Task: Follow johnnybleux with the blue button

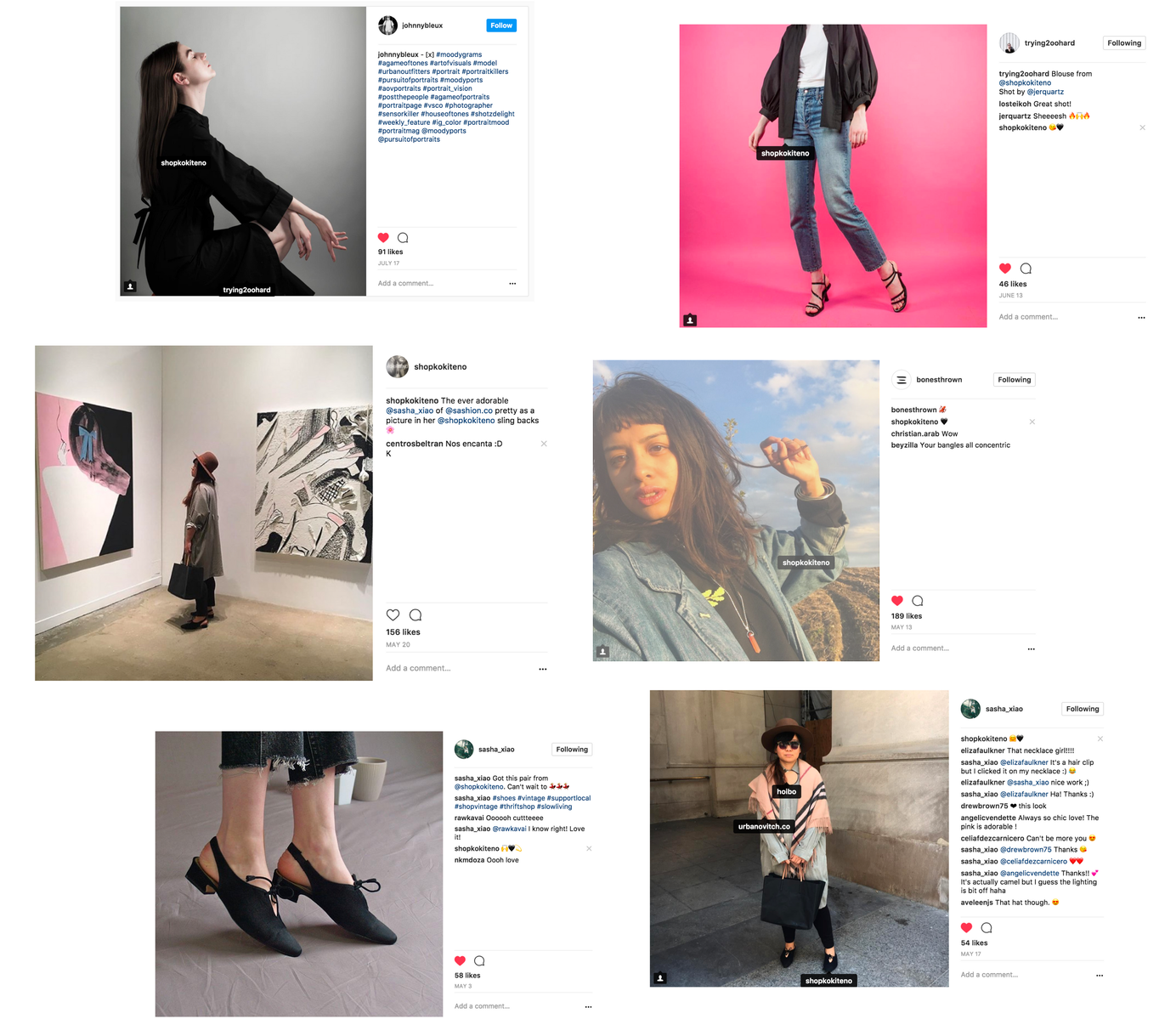Action: click(501, 25)
